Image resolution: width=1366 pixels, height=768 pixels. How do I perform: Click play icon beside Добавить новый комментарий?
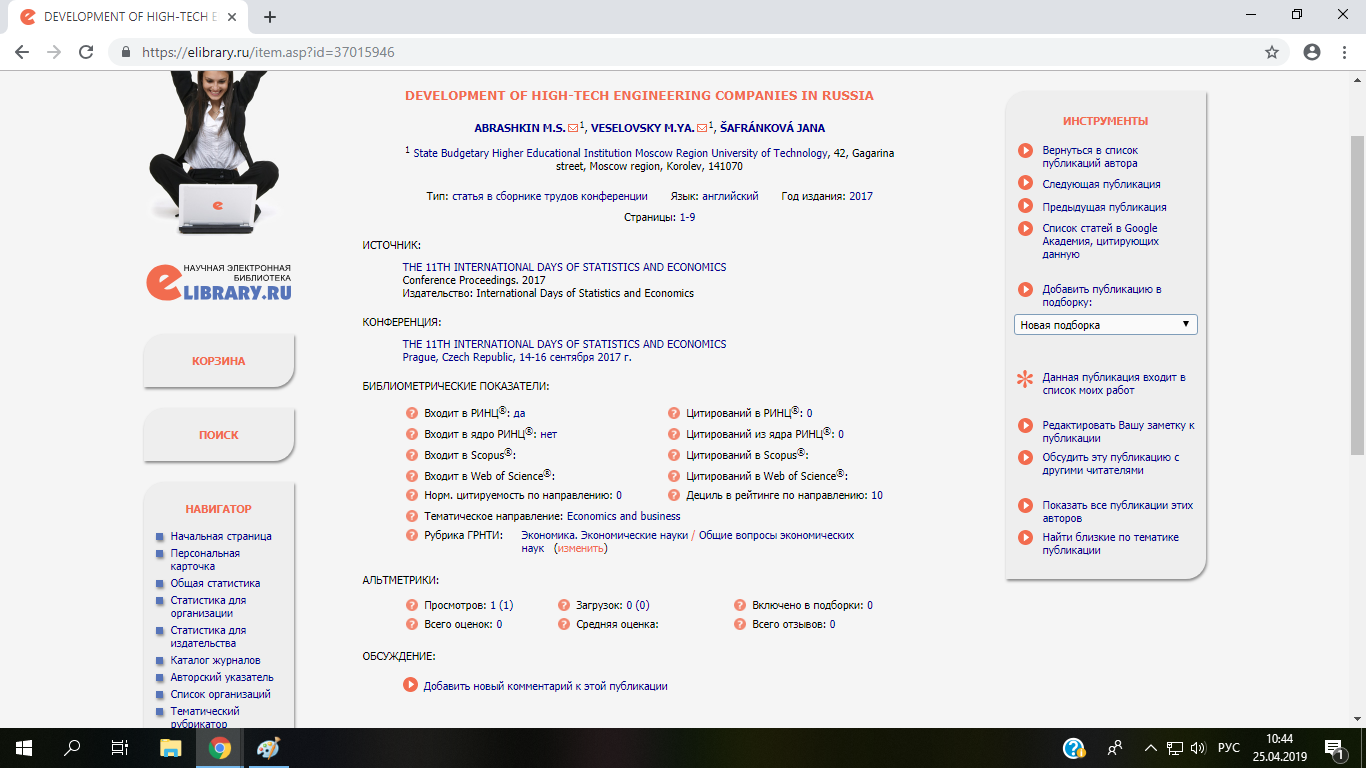(x=410, y=685)
